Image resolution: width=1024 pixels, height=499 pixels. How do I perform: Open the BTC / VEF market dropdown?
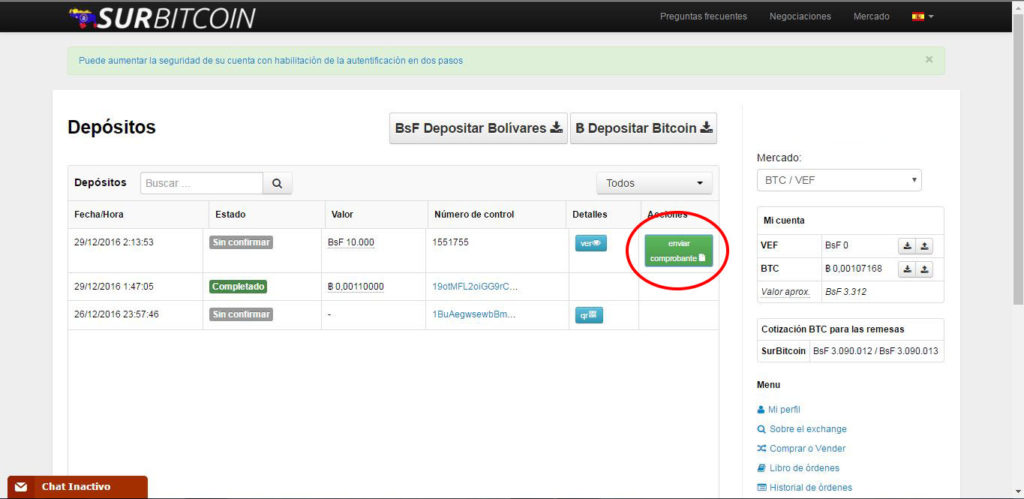tap(839, 180)
